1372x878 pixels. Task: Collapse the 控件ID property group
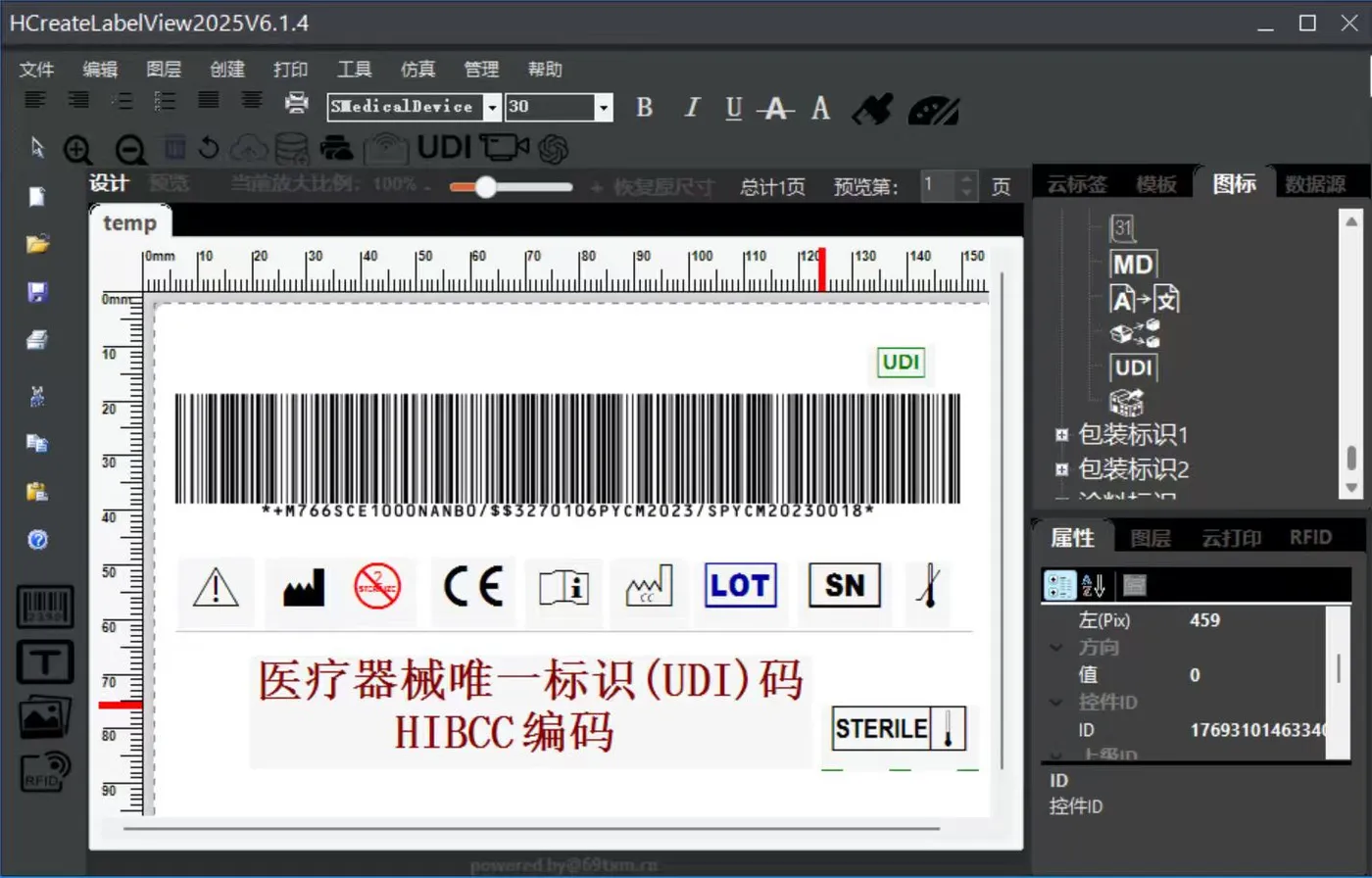(x=1056, y=703)
